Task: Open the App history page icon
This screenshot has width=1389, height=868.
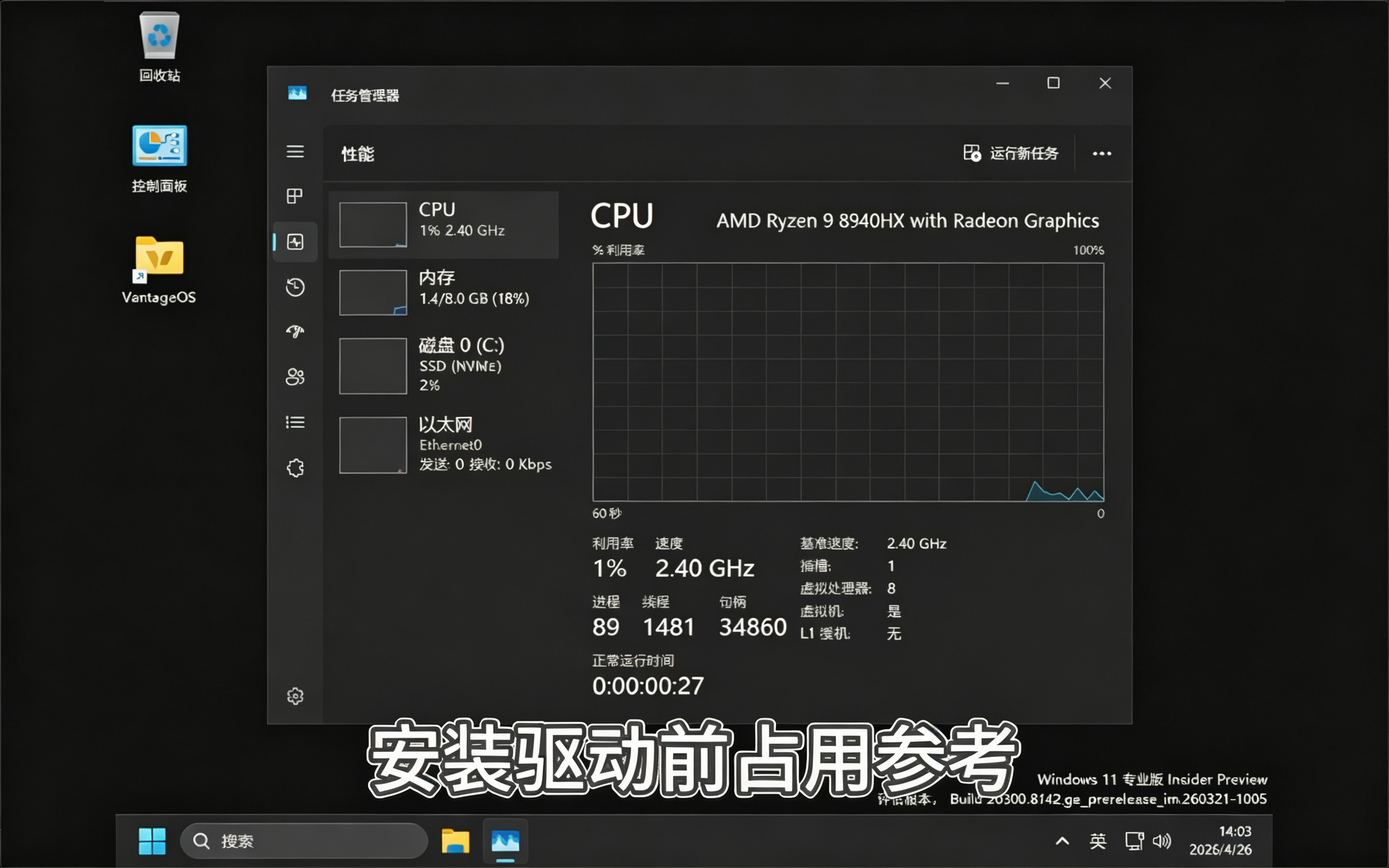Action: click(295, 287)
